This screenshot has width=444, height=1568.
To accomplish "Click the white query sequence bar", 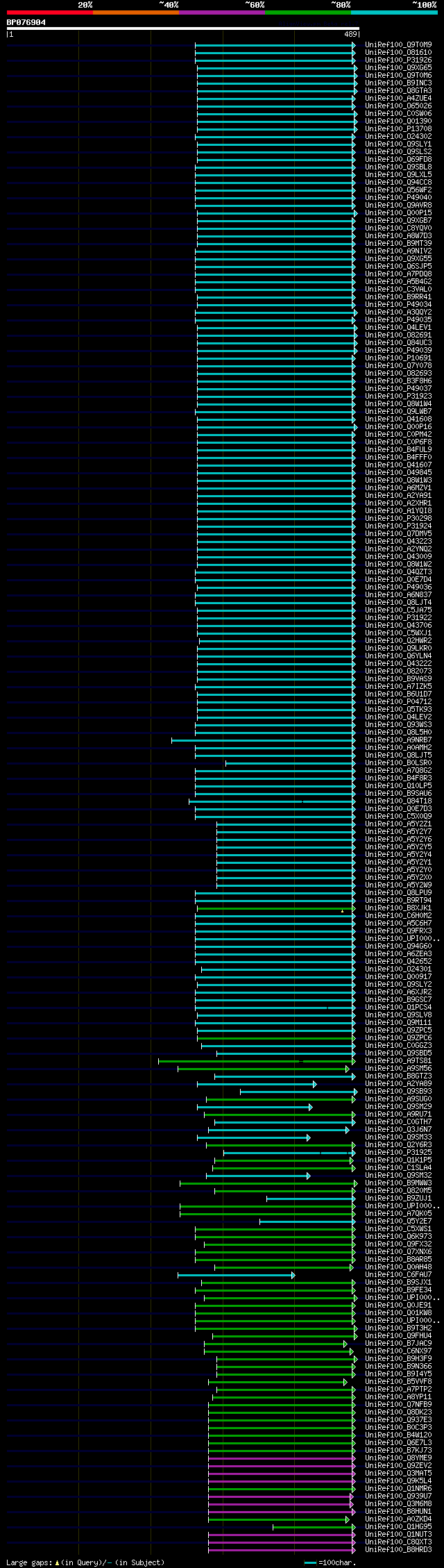I will pos(182,28).
